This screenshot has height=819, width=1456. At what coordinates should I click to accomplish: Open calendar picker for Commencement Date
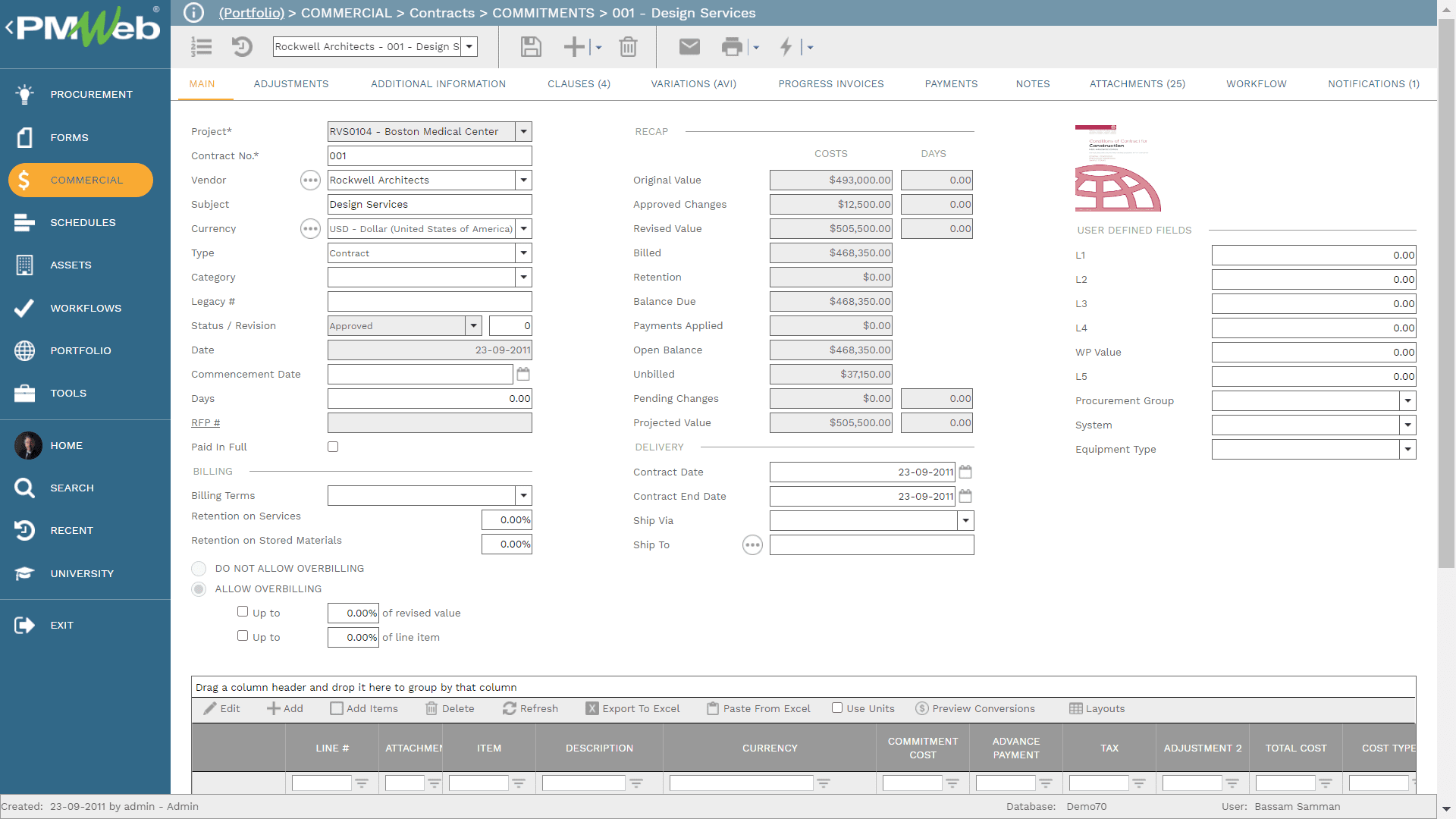[x=523, y=374]
